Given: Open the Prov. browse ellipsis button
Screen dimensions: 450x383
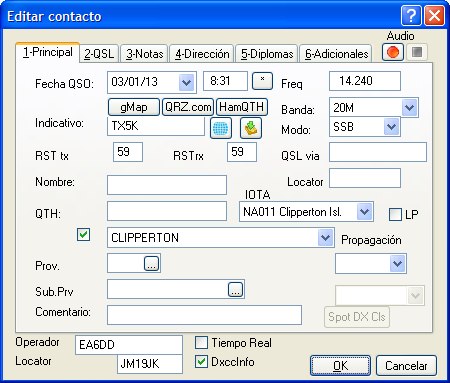Looking at the screenshot, I should [x=151, y=263].
